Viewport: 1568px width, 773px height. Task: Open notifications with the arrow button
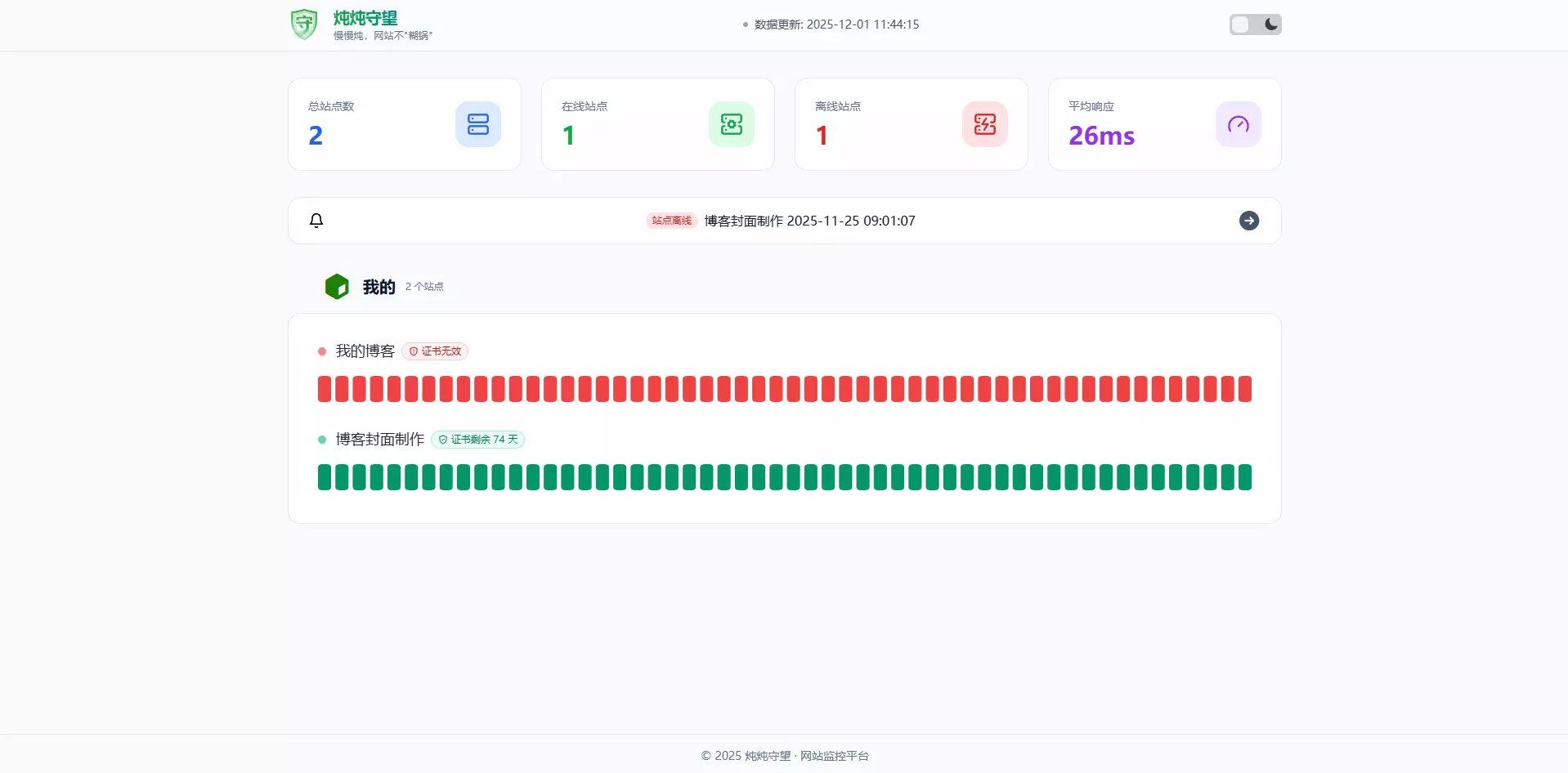pyautogui.click(x=1248, y=221)
